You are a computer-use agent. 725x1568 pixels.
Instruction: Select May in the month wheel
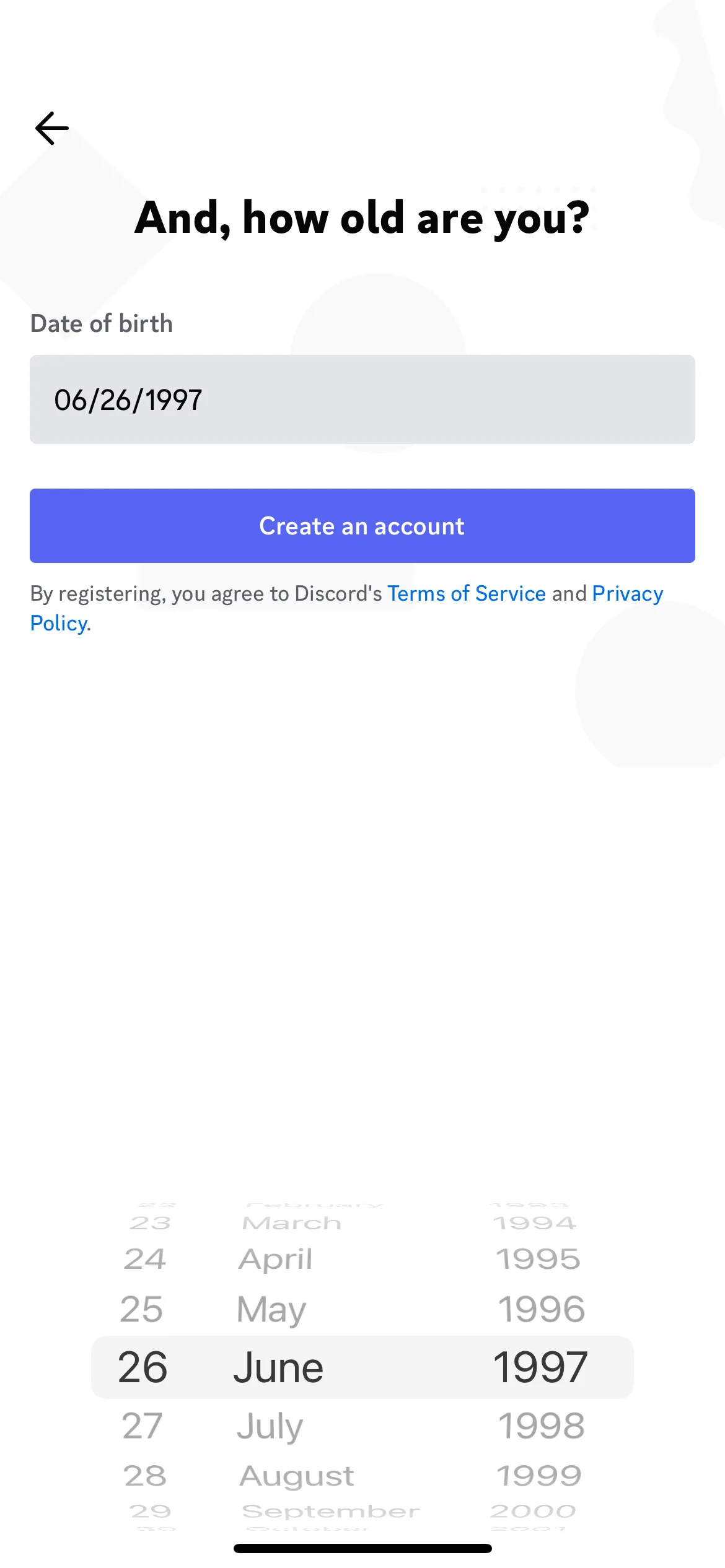coord(271,1310)
